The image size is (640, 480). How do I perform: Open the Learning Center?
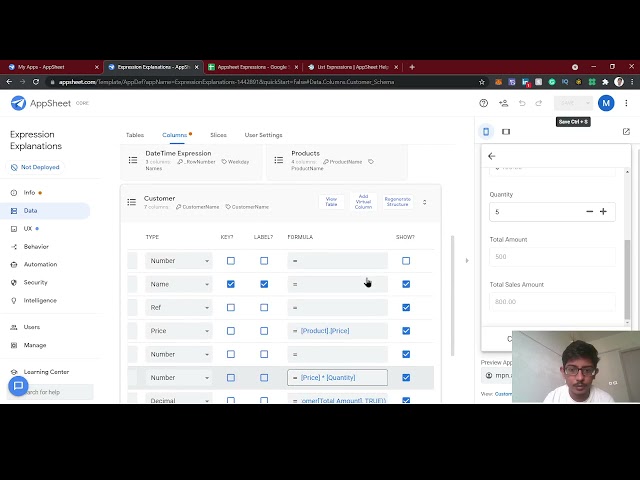[46, 372]
